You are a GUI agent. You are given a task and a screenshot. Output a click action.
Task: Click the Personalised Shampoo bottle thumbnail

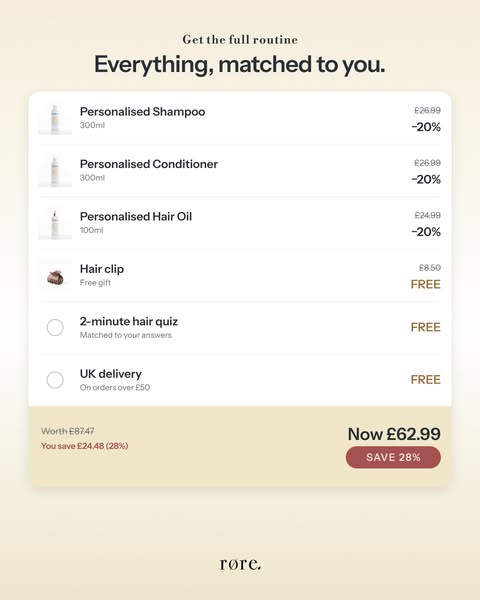pyautogui.click(x=55, y=119)
